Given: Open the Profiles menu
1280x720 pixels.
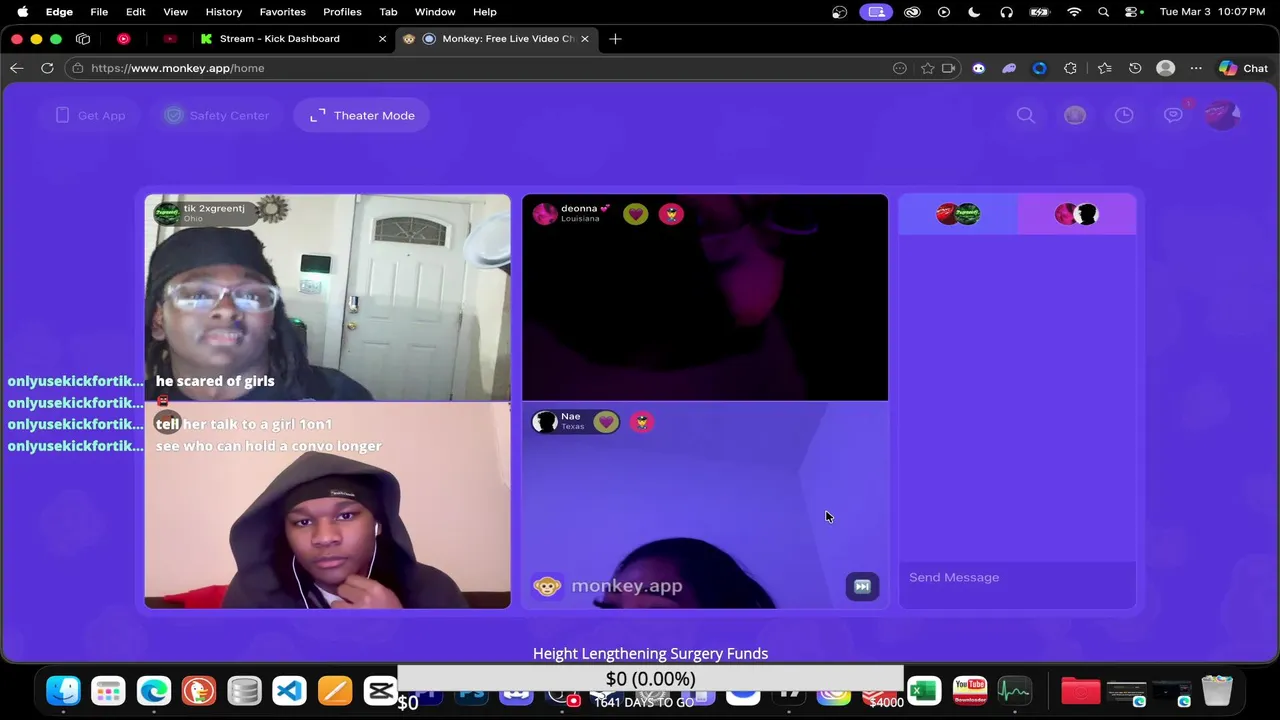Looking at the screenshot, I should click(x=342, y=12).
